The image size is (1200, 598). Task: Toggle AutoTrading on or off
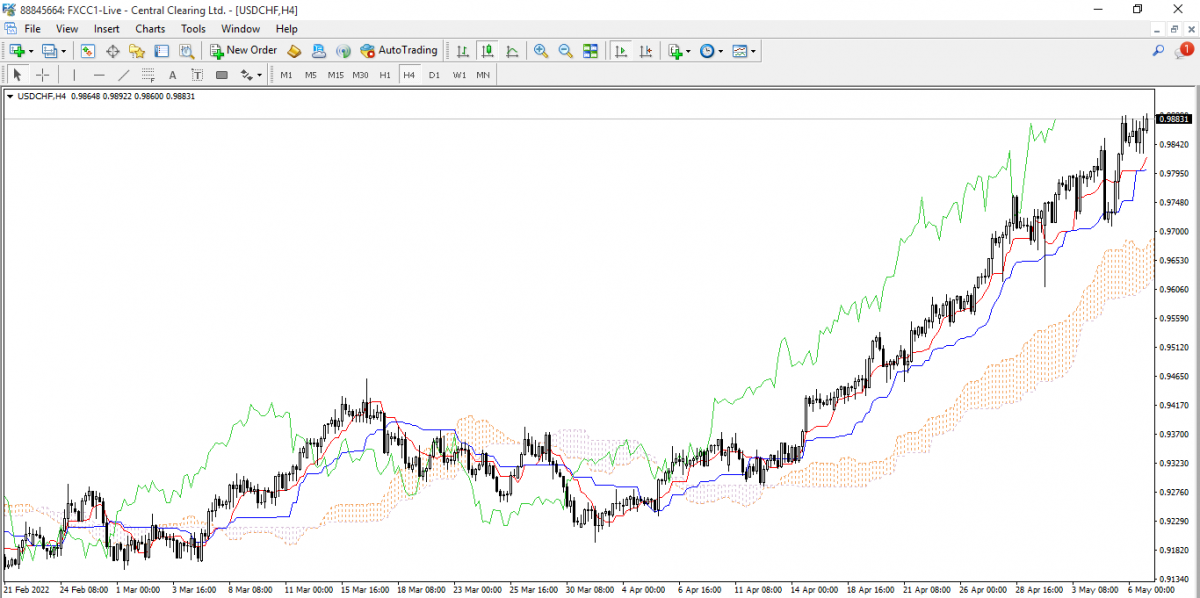click(398, 51)
